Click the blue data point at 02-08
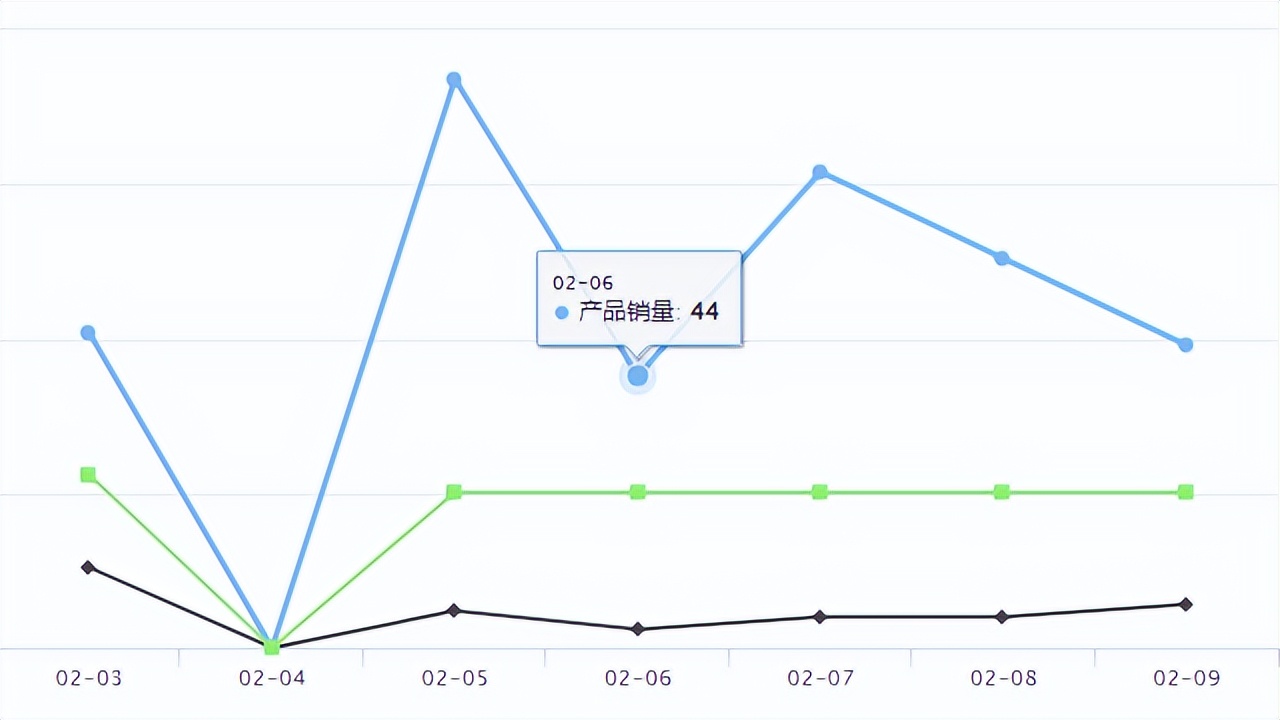Image resolution: width=1280 pixels, height=720 pixels. [1002, 258]
